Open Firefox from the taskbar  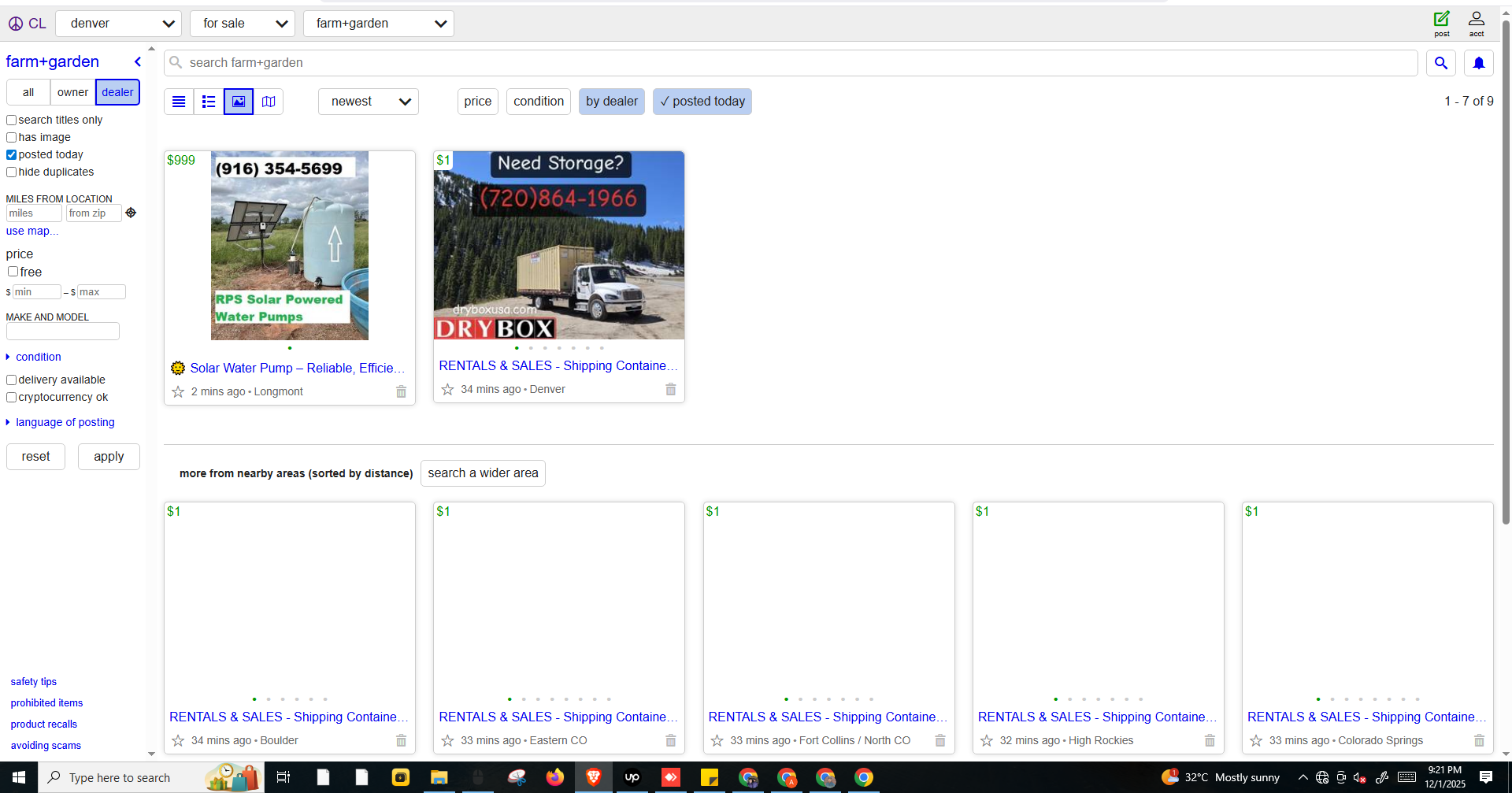pyautogui.click(x=555, y=777)
